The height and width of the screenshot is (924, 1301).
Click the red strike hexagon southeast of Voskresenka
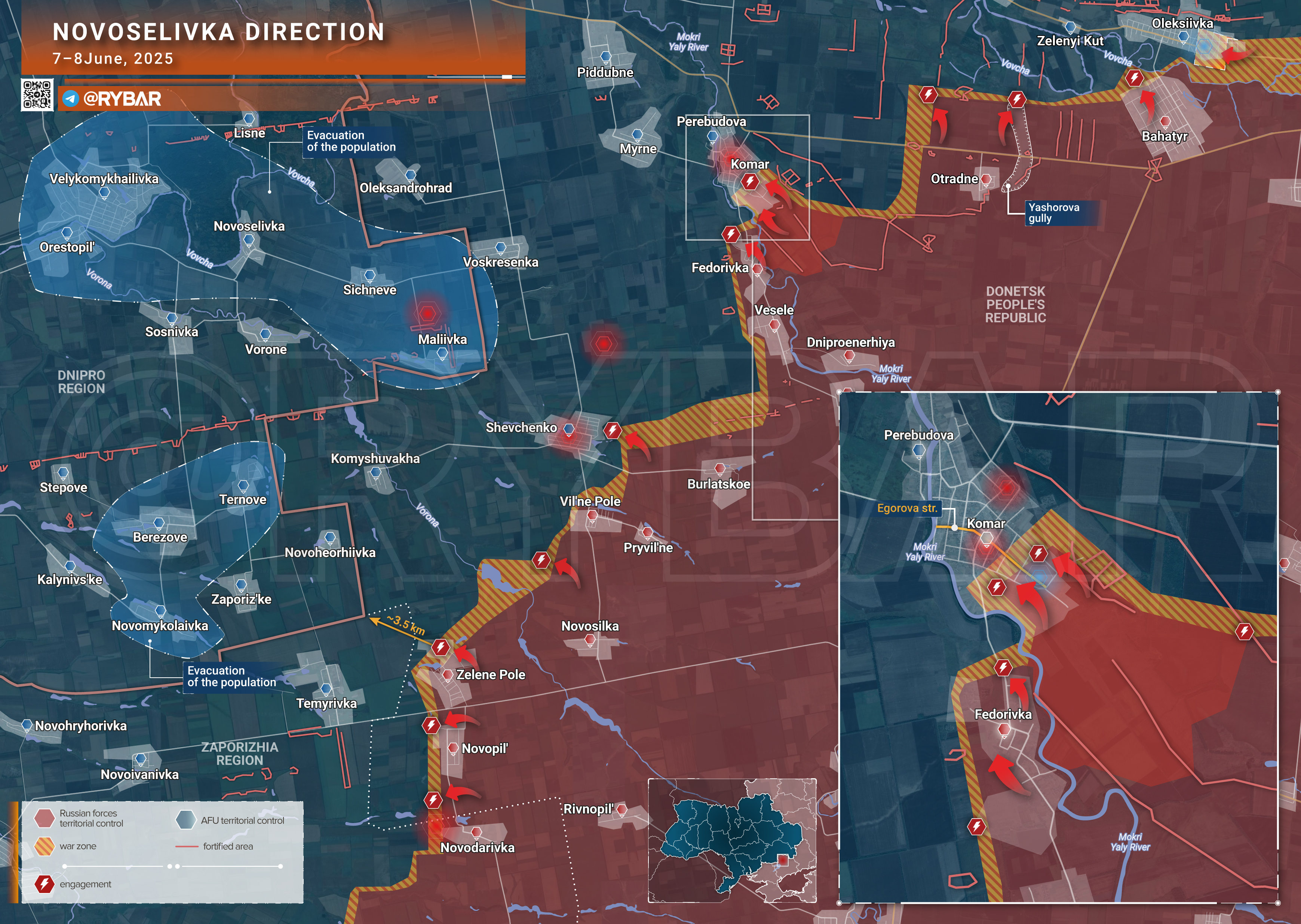click(604, 344)
